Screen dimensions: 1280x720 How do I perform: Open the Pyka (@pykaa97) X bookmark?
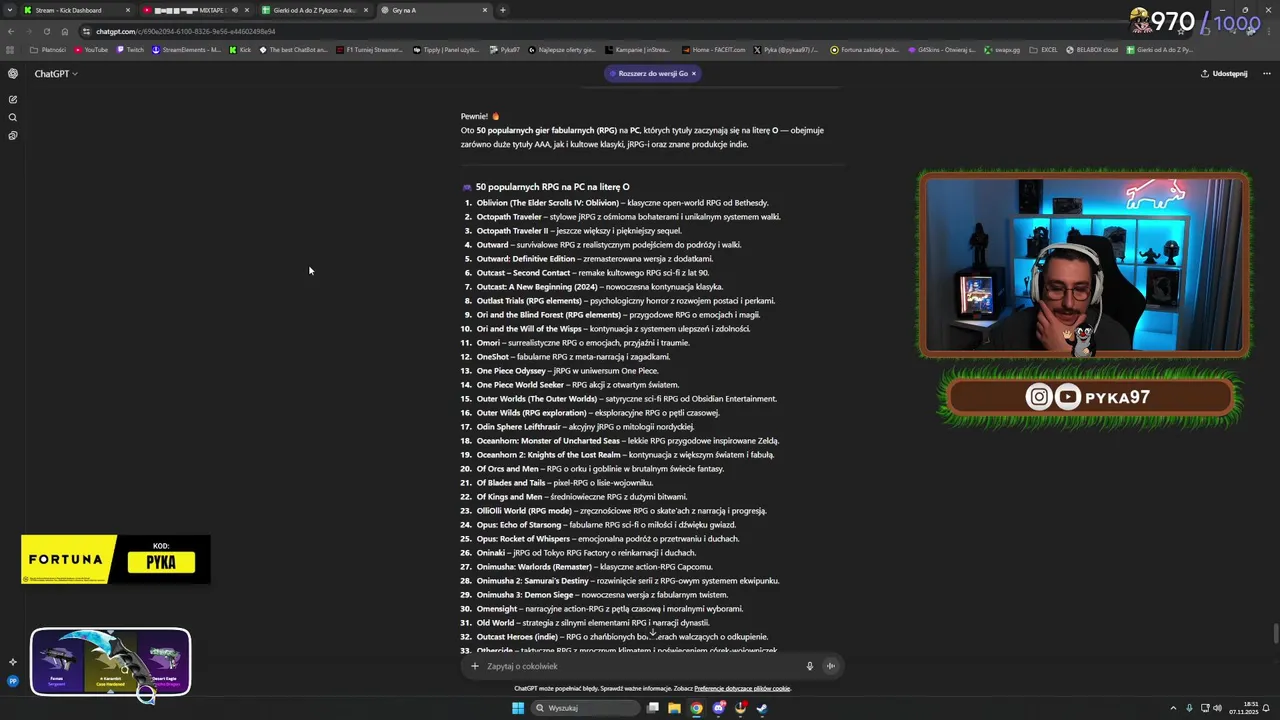coord(786,49)
